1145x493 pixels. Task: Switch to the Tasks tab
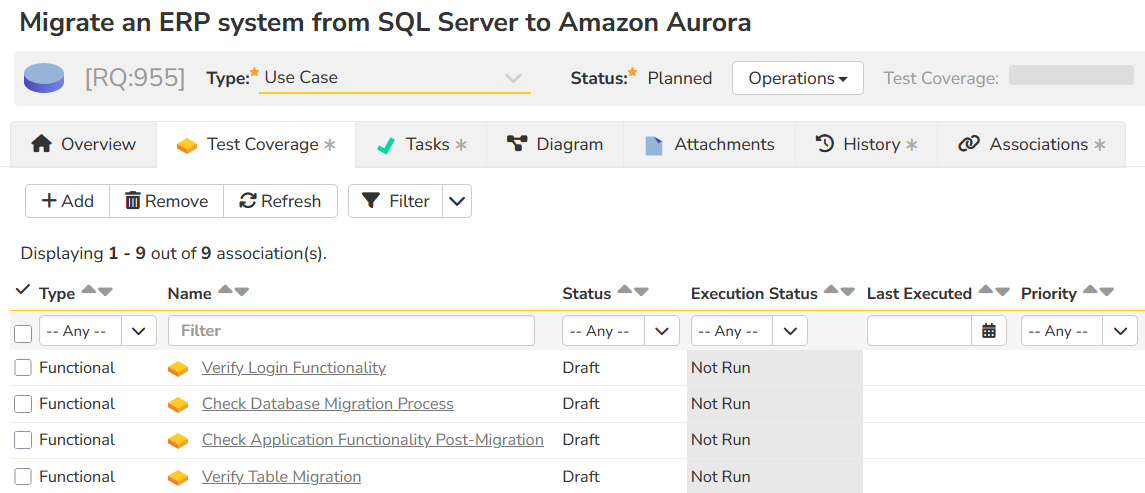pyautogui.click(x=421, y=145)
